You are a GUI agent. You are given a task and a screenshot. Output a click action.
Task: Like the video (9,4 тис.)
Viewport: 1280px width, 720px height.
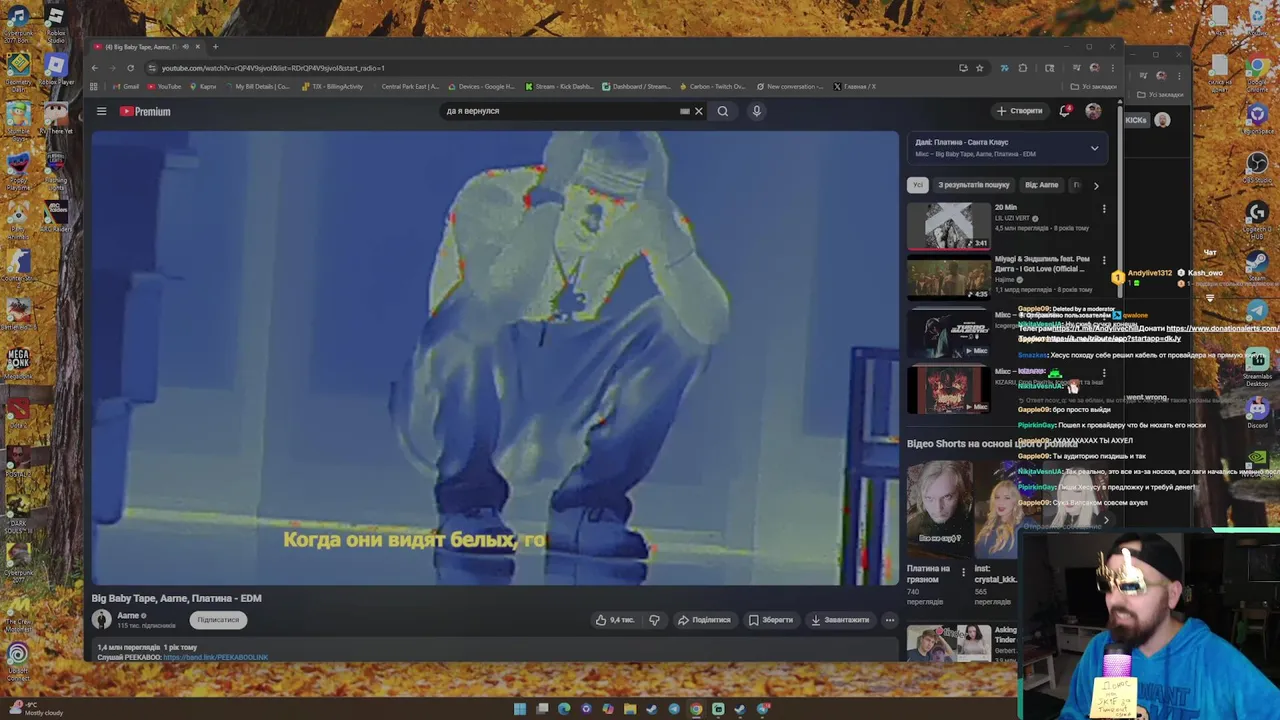coord(615,620)
